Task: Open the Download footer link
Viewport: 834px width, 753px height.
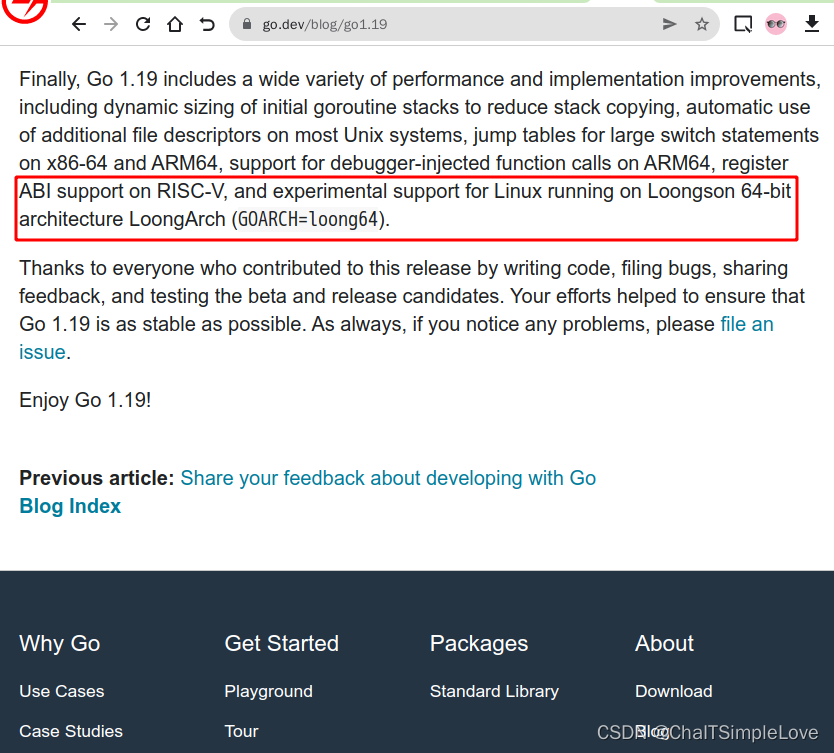Action: click(x=673, y=691)
